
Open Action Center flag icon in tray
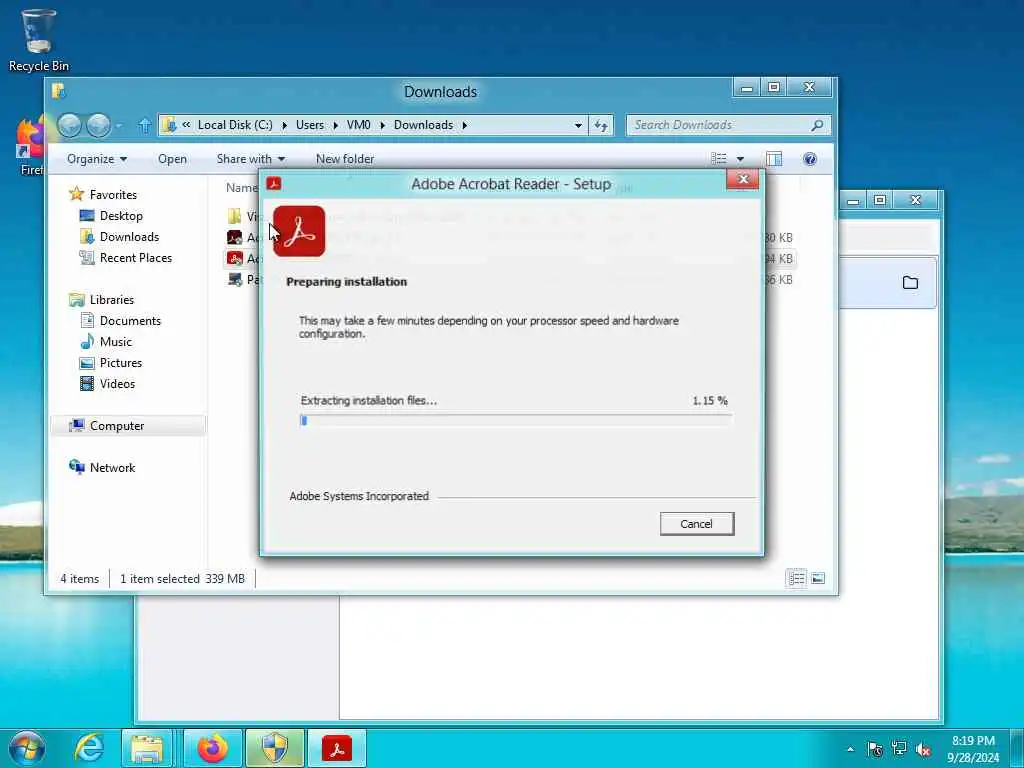point(874,749)
